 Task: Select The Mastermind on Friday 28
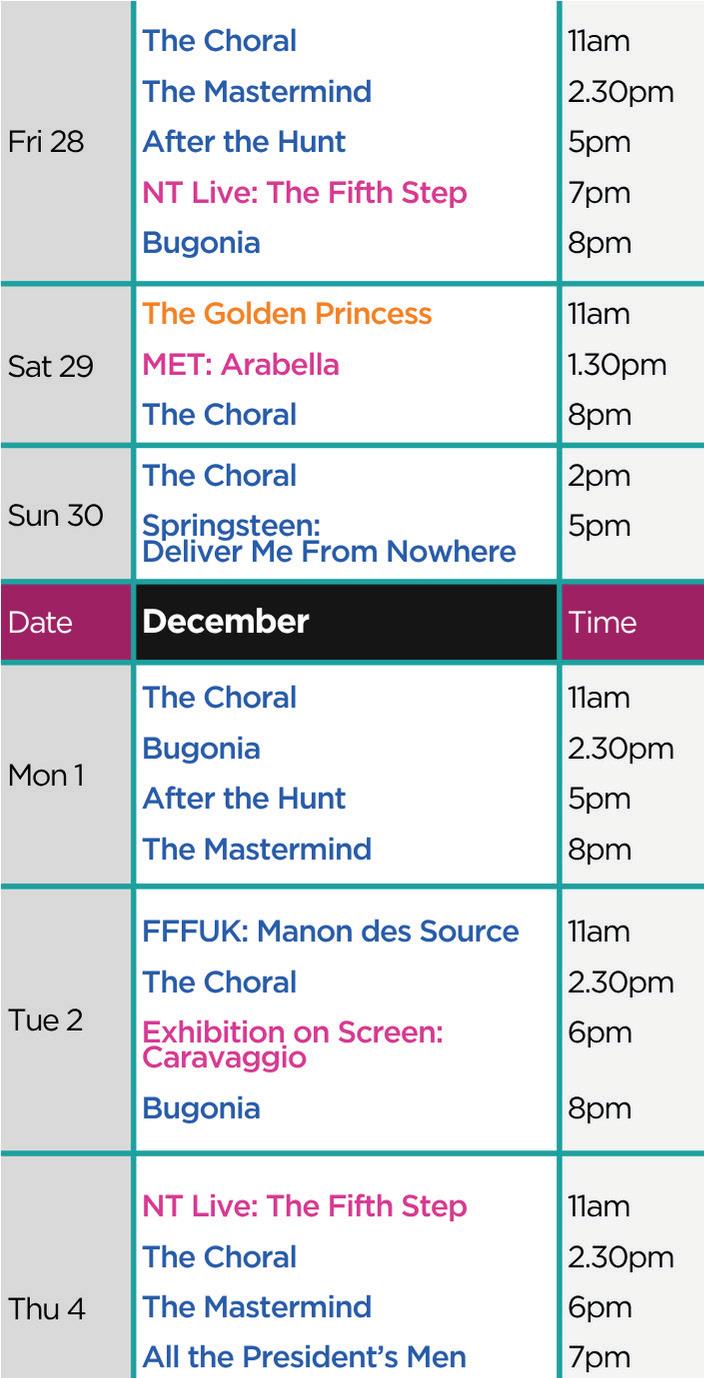[x=257, y=92]
